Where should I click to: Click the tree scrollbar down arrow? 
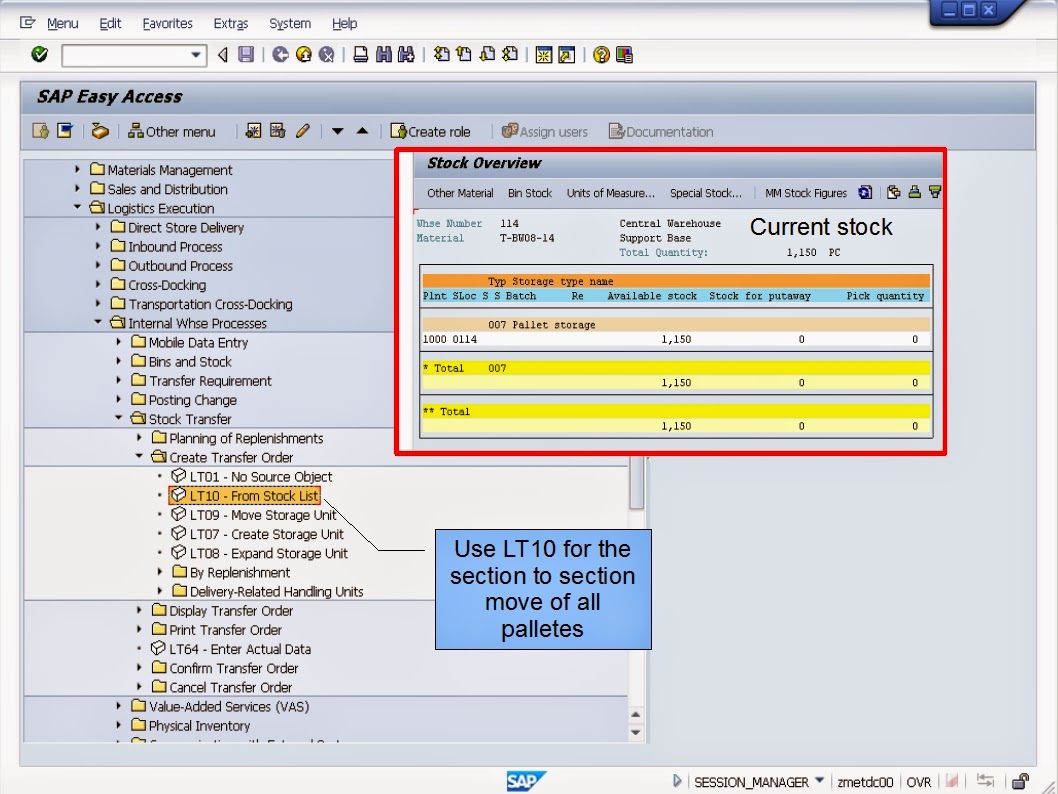[x=636, y=733]
